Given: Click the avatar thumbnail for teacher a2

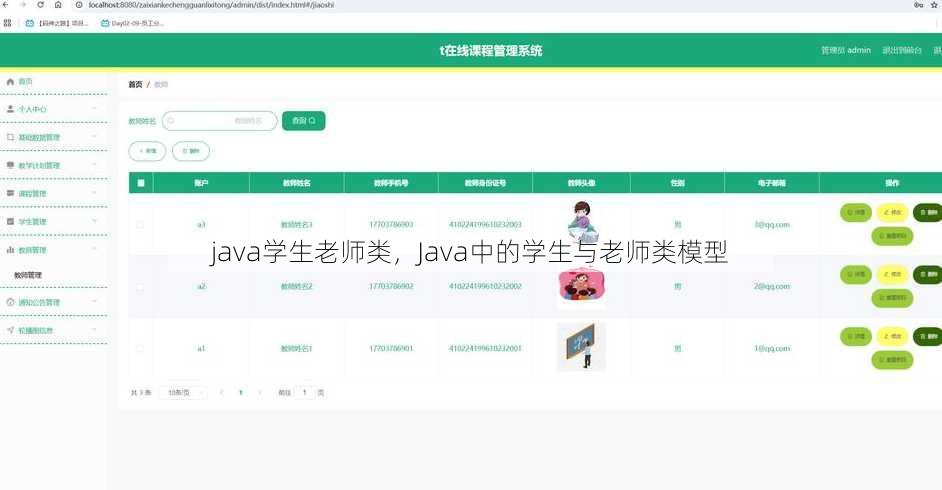Looking at the screenshot, I should 582,286.
